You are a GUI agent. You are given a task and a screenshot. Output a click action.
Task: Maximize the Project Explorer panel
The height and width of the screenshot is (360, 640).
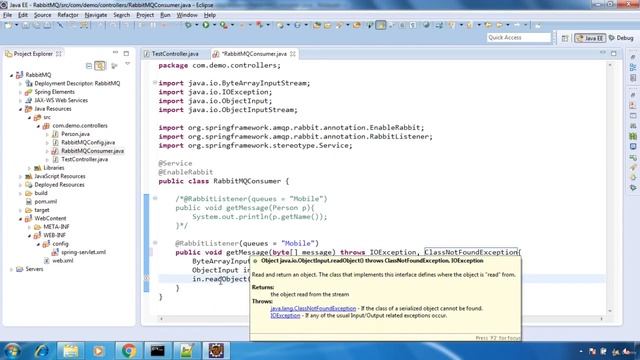coord(126,53)
